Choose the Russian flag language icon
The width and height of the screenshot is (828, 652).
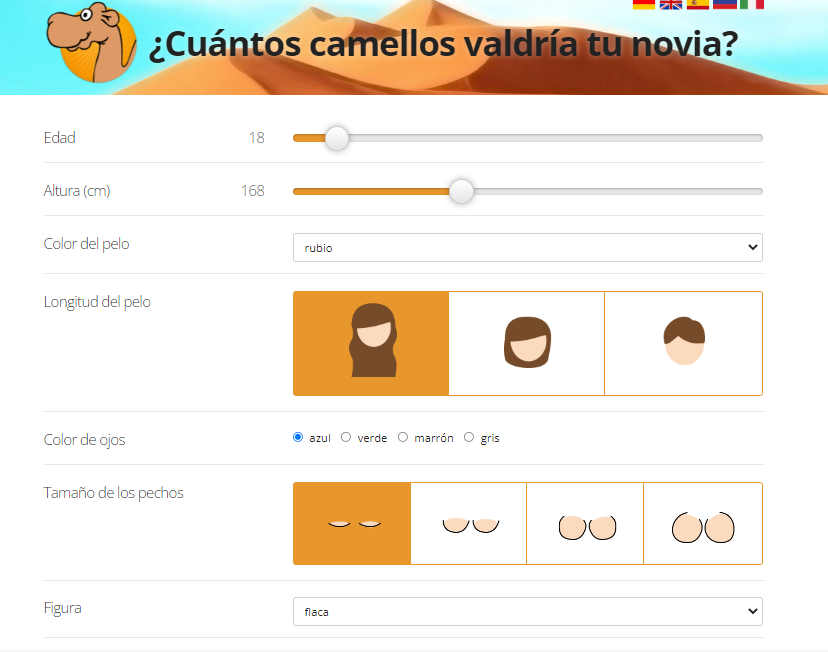click(725, 4)
